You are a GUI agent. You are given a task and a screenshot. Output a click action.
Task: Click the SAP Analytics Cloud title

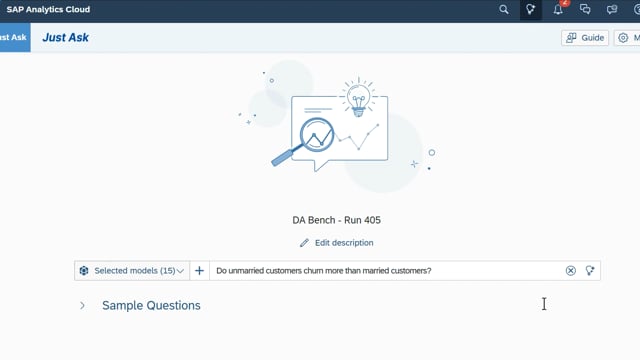coord(48,9)
